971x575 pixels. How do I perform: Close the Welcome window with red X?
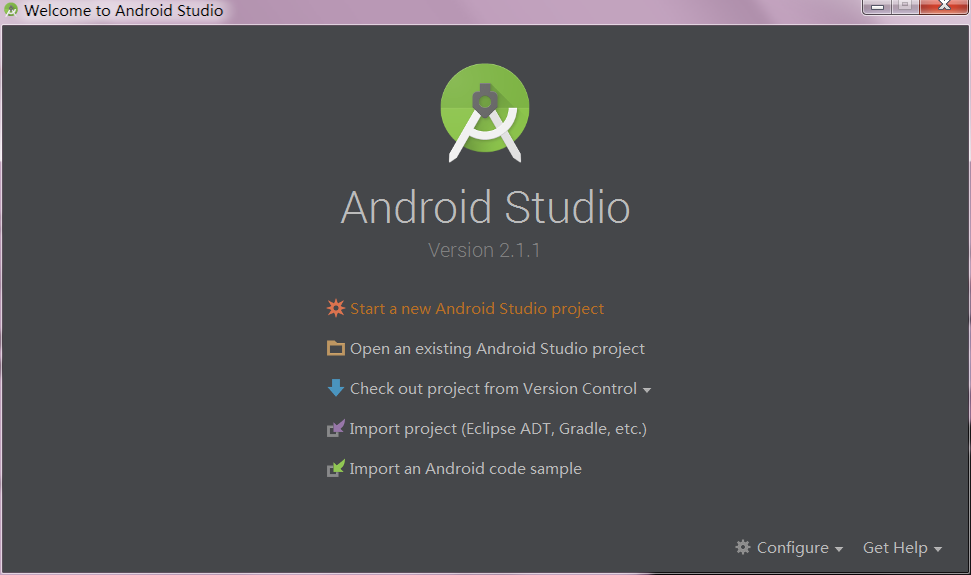coord(944,6)
